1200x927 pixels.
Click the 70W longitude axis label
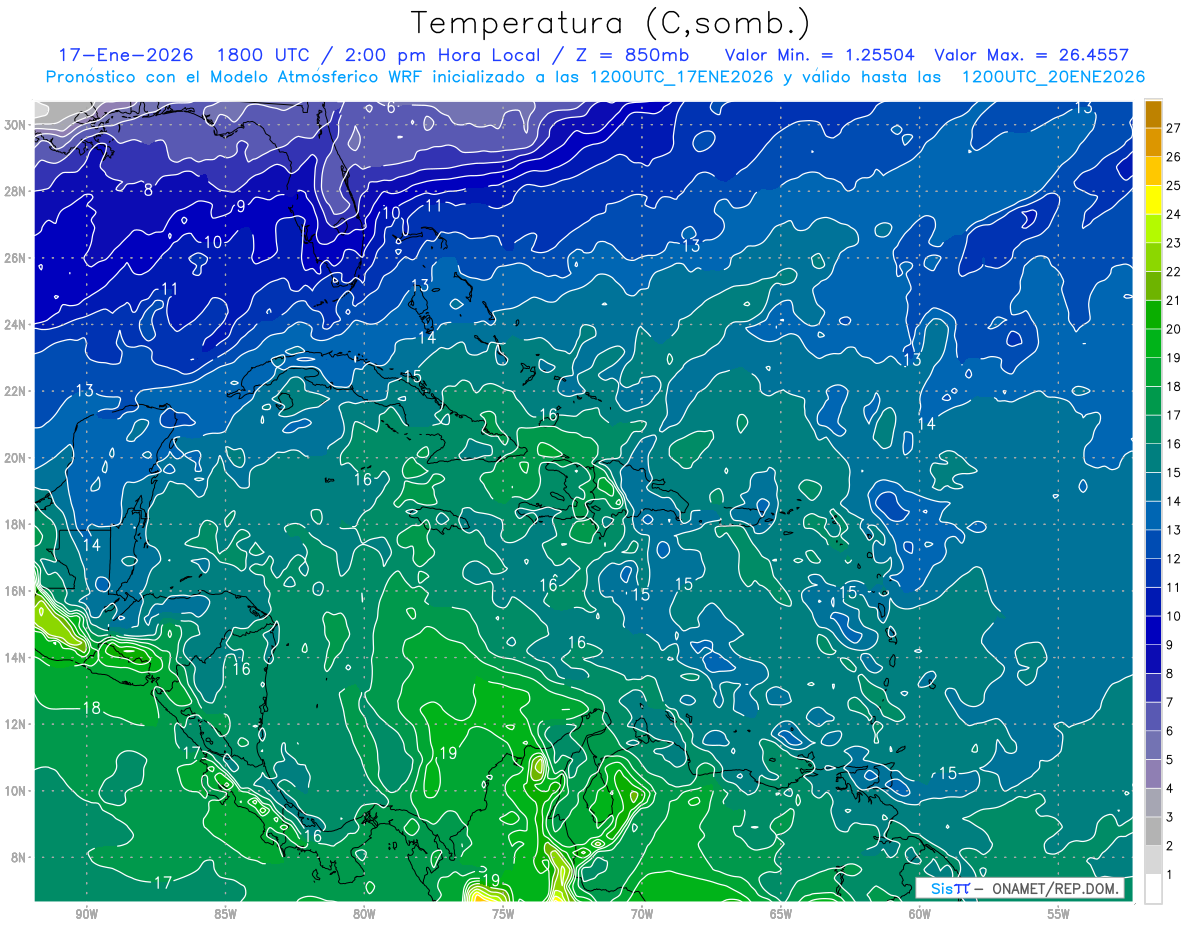[x=642, y=914]
